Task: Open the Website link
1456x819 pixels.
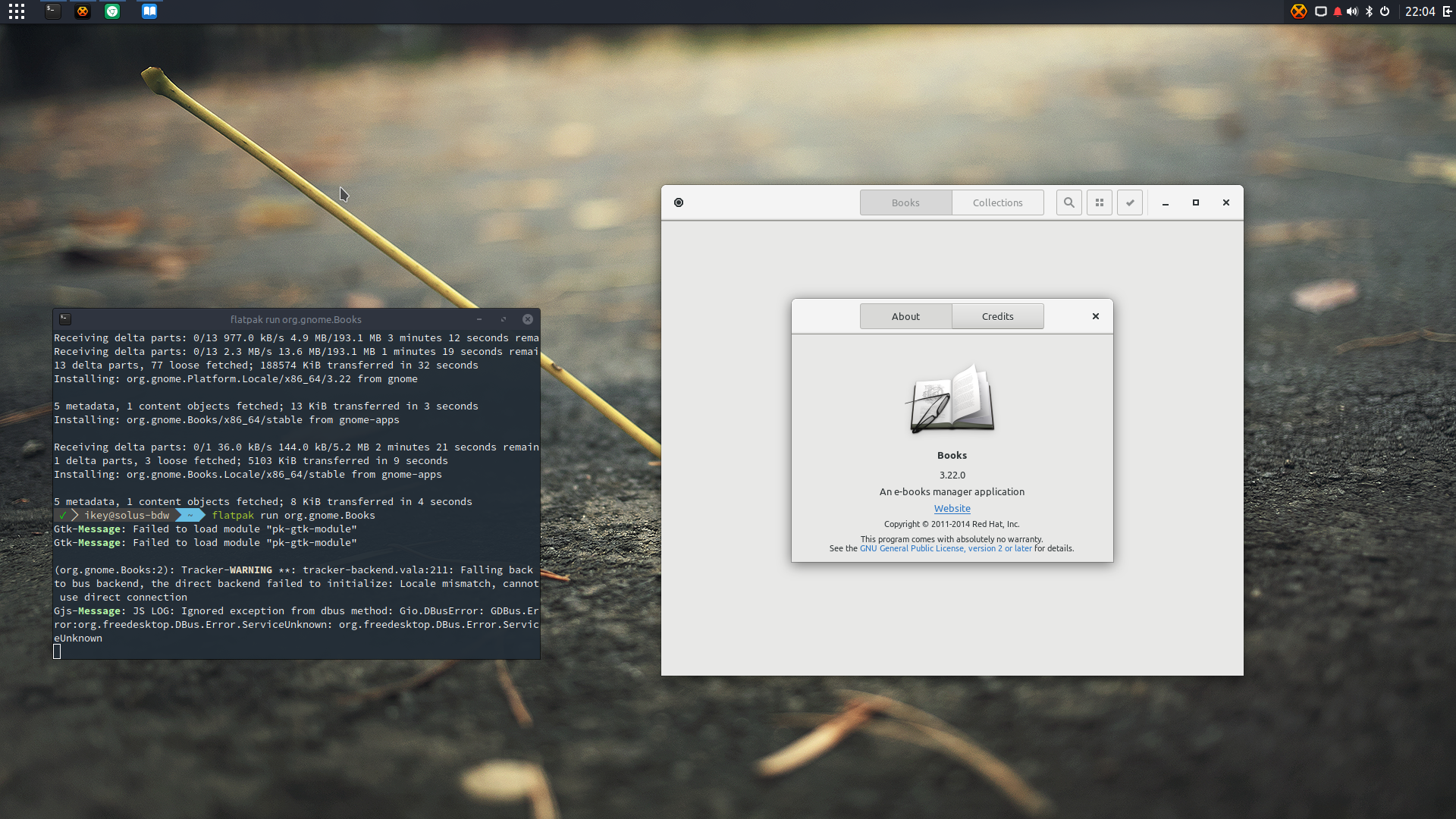Action: pyautogui.click(x=952, y=508)
